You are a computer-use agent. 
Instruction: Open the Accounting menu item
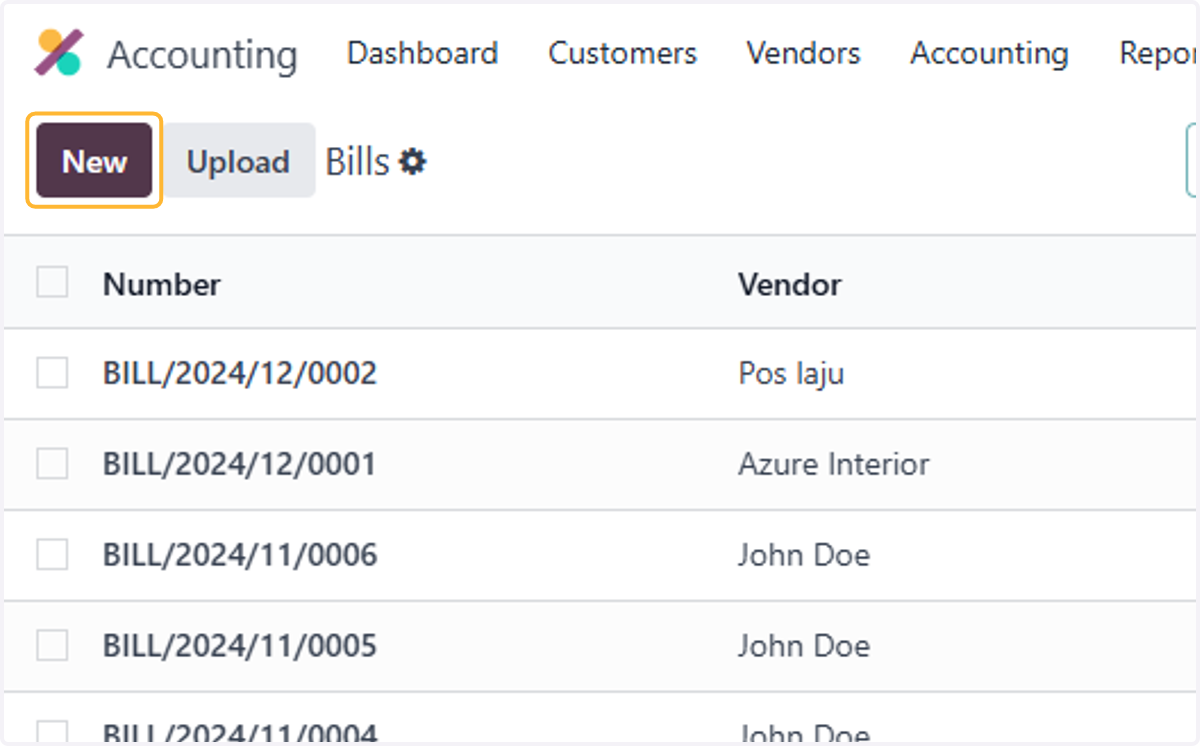click(989, 53)
